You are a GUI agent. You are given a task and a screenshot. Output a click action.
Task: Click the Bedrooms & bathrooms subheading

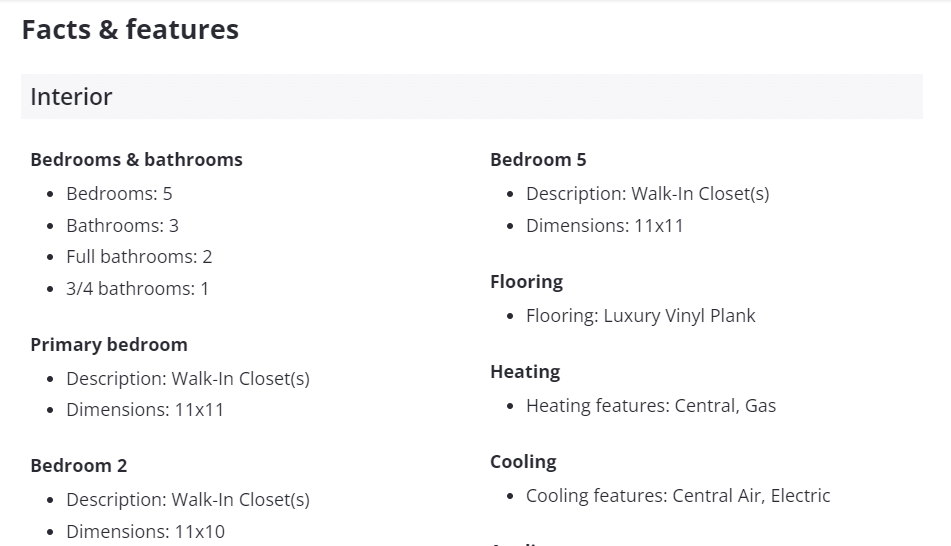point(136,160)
